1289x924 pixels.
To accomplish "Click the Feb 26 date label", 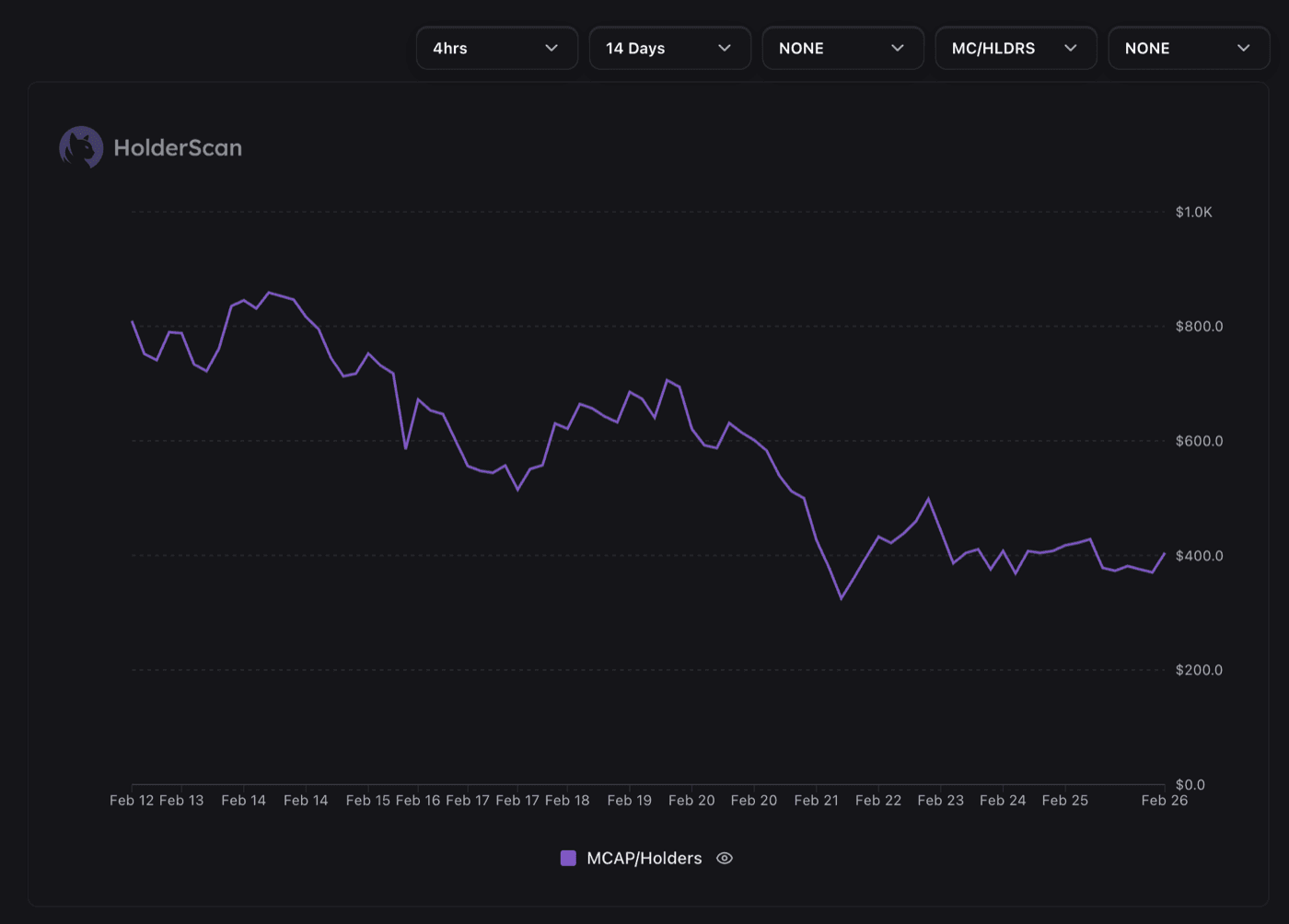I will (1164, 800).
